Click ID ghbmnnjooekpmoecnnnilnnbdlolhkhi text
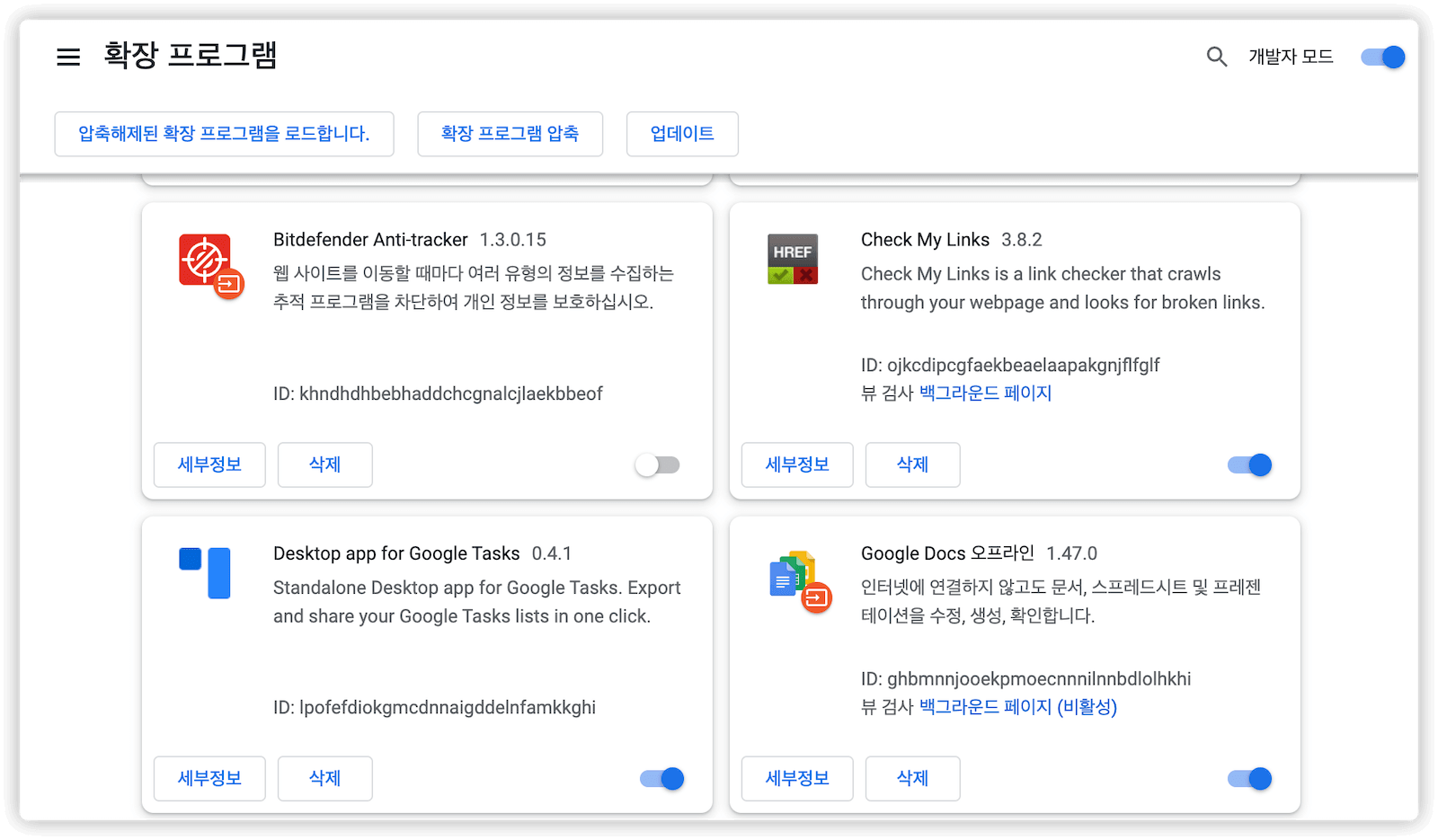Screen dimensions: 1438x840 (1025, 678)
